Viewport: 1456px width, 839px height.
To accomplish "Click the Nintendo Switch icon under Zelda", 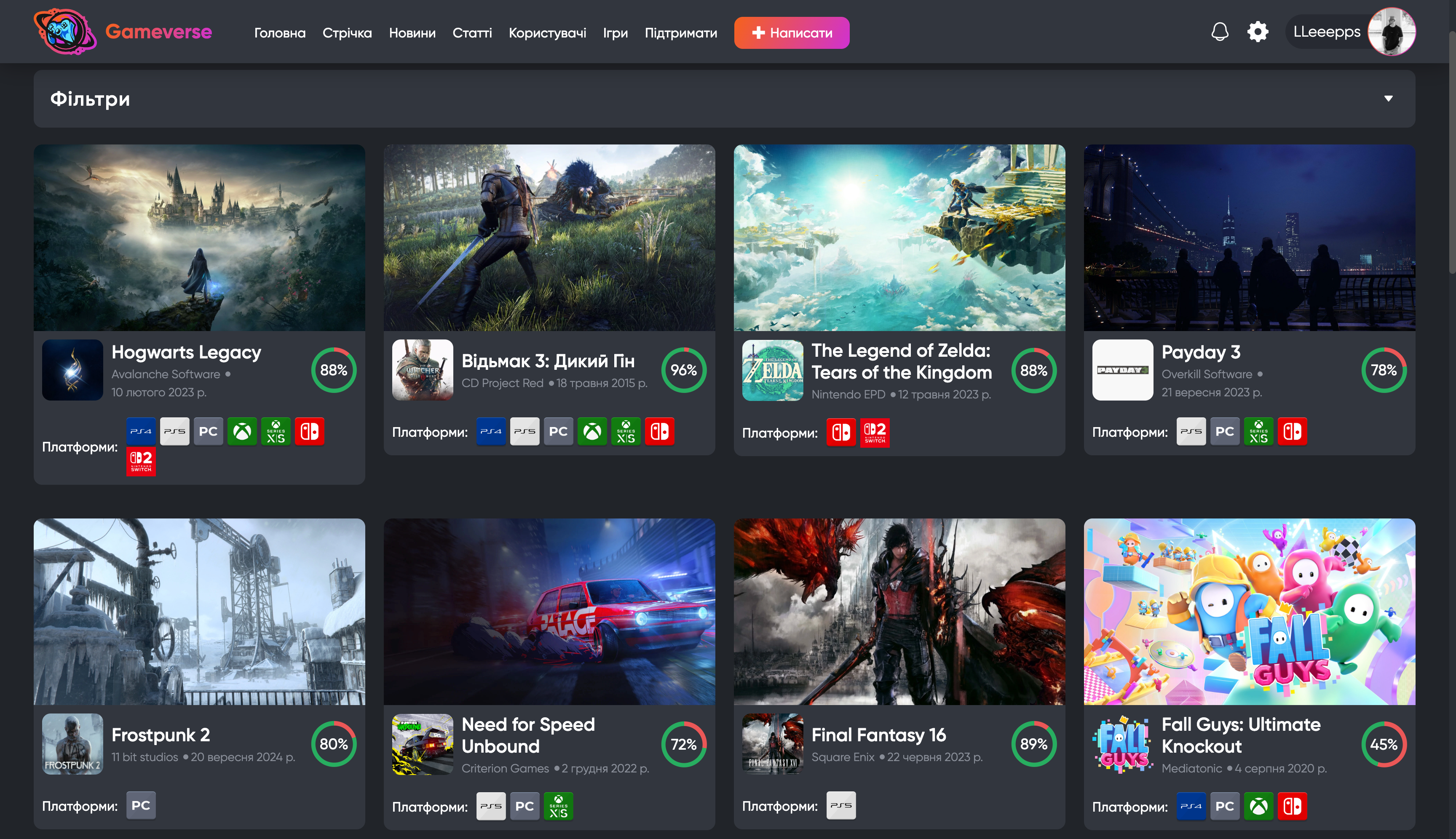I will [x=842, y=433].
